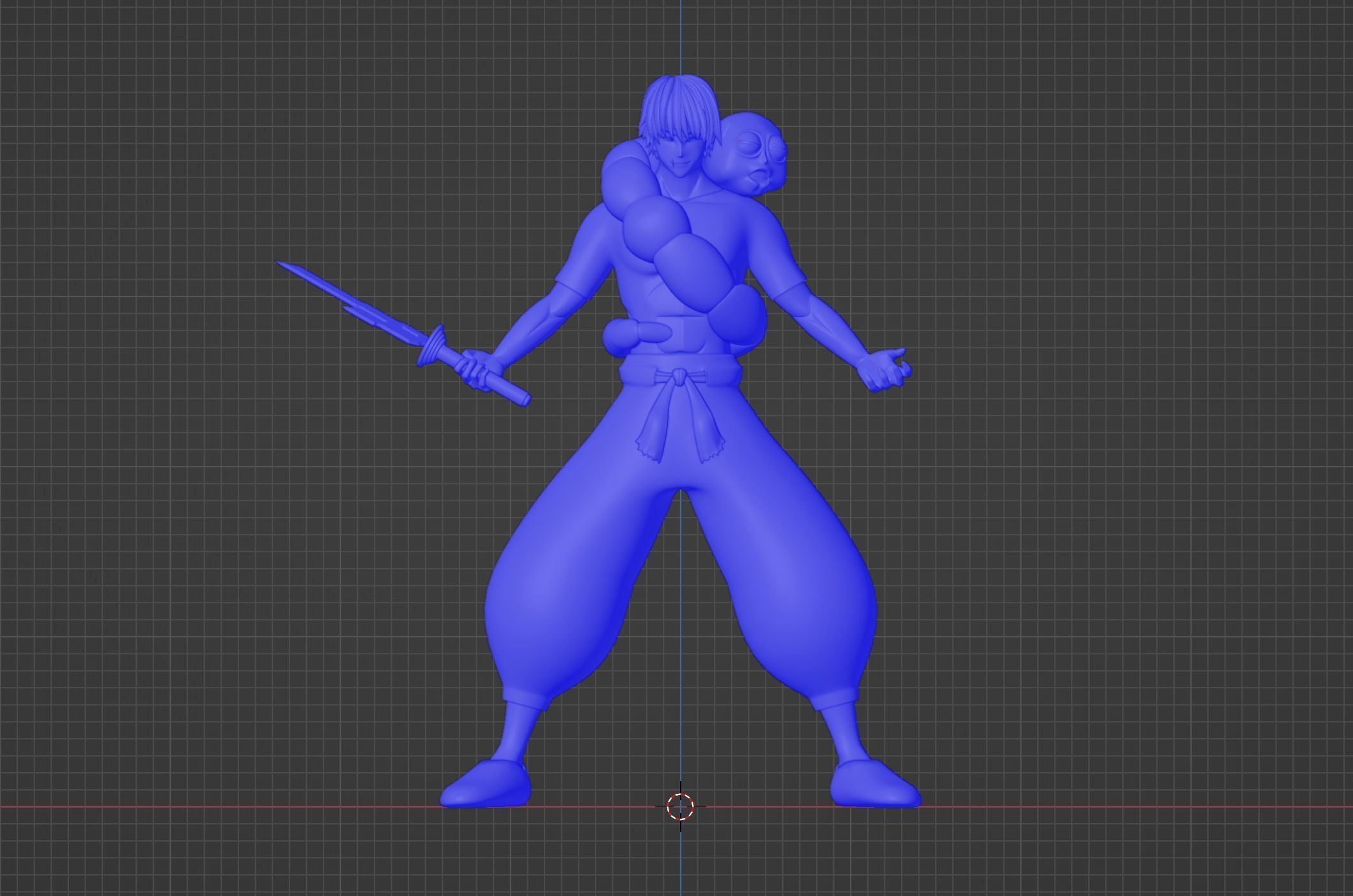1353x896 pixels.
Task: Click the 3D cursor at the origin
Action: [x=680, y=807]
